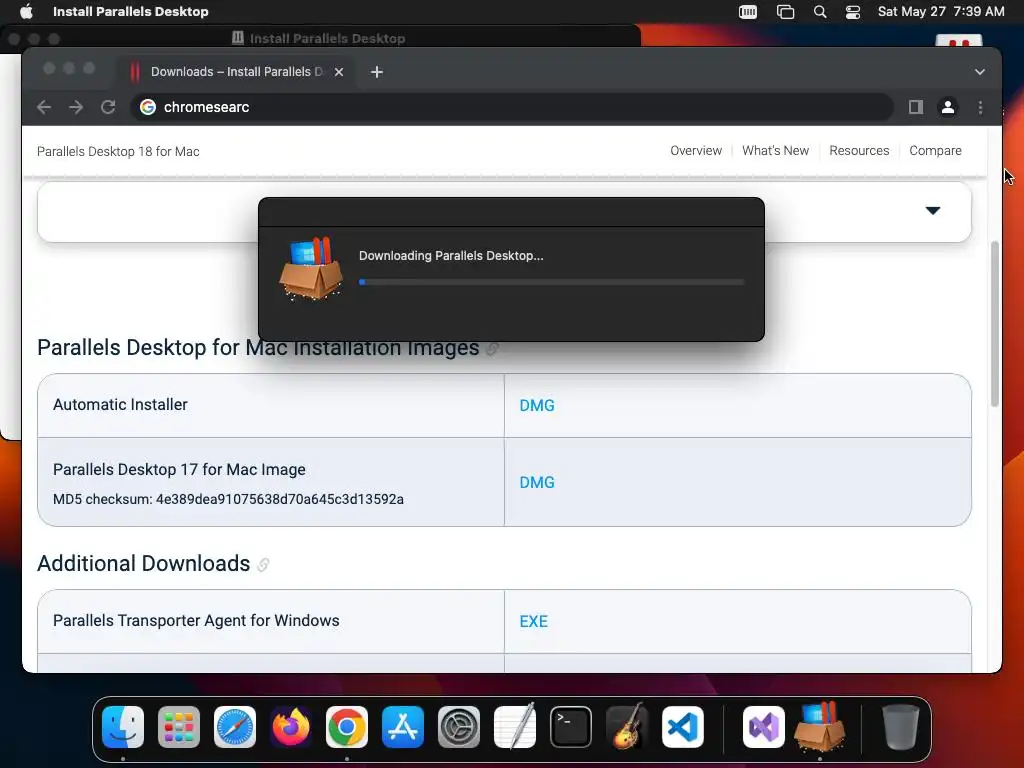Open Visual Studio Code from Dock
1024x768 pixels.
[x=682, y=727]
